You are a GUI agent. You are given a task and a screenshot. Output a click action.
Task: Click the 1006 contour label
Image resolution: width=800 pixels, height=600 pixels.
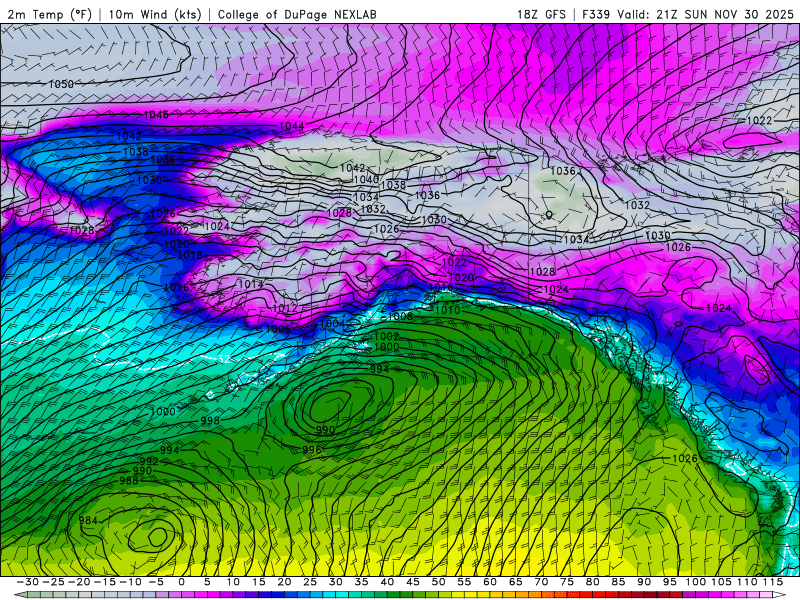[x=279, y=329]
